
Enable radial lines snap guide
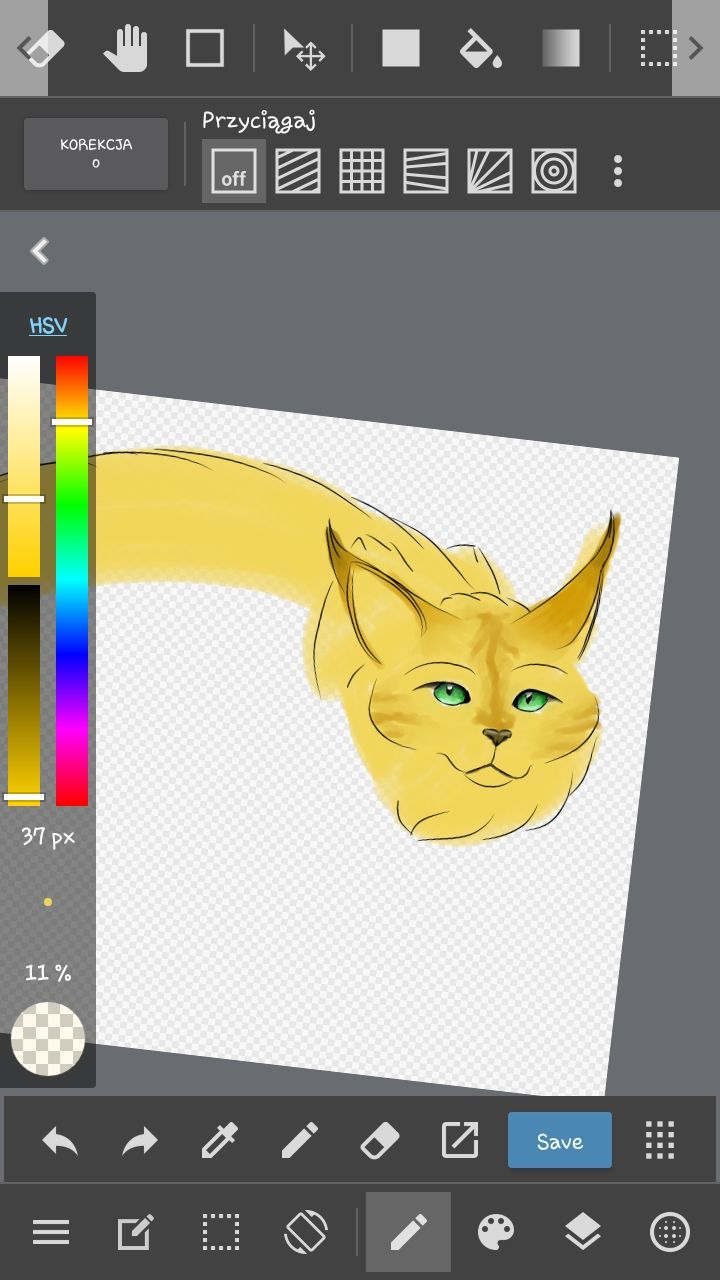(490, 171)
